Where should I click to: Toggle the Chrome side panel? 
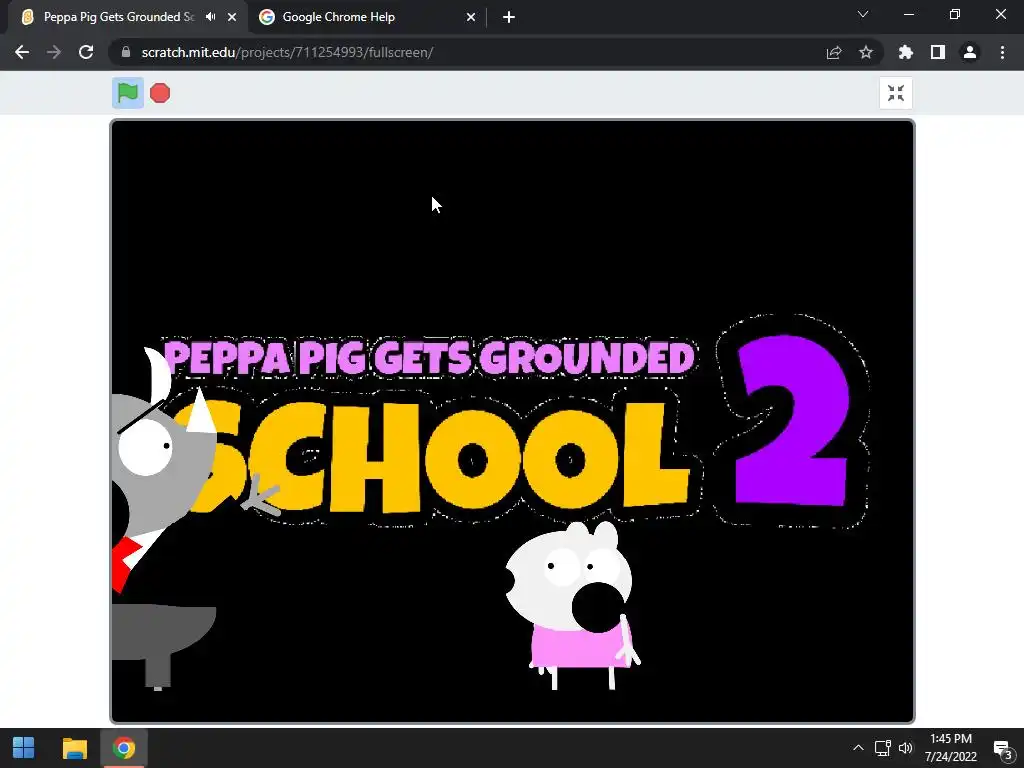(x=938, y=52)
